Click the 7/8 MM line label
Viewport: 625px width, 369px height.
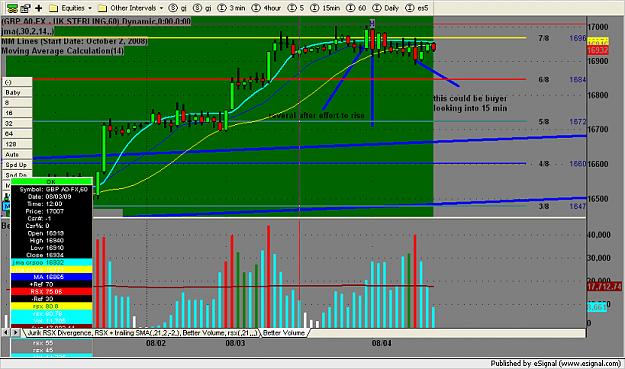click(x=543, y=38)
